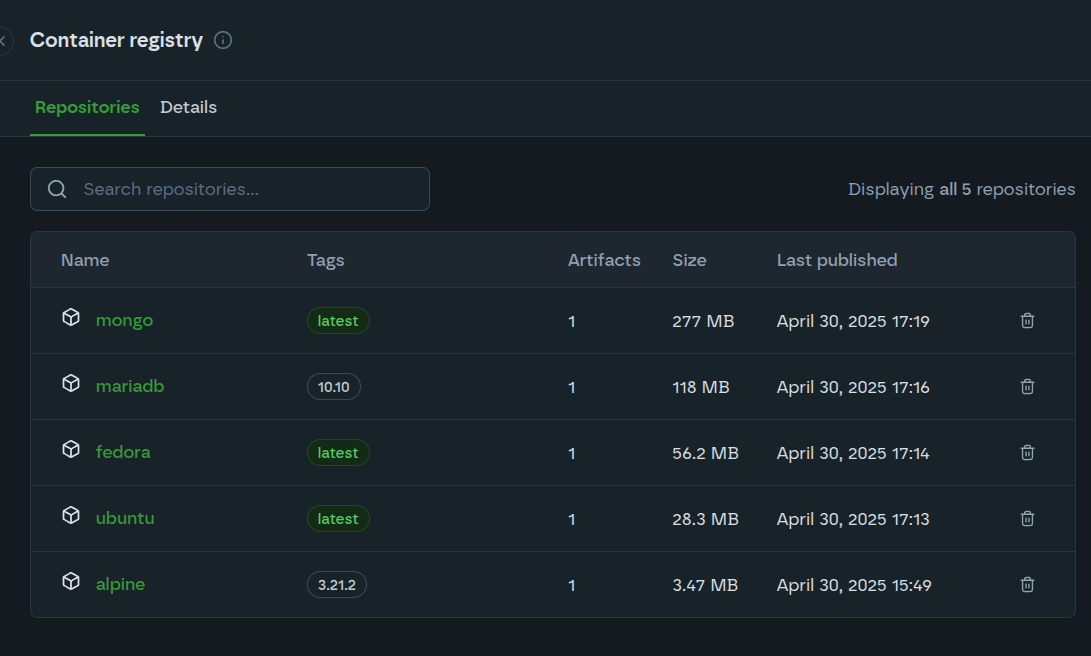Click the 3.21.2 tag badge on alpine
Image resolution: width=1091 pixels, height=656 pixels.
pyautogui.click(x=336, y=584)
